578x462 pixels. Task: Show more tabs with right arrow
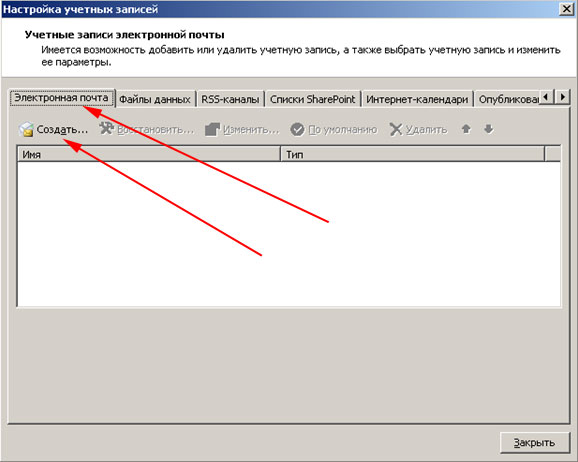tap(563, 97)
